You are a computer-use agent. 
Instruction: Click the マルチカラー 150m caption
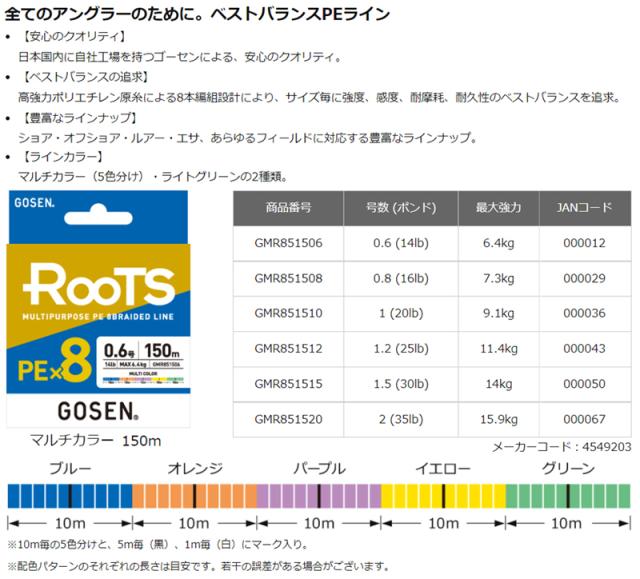[96, 441]
